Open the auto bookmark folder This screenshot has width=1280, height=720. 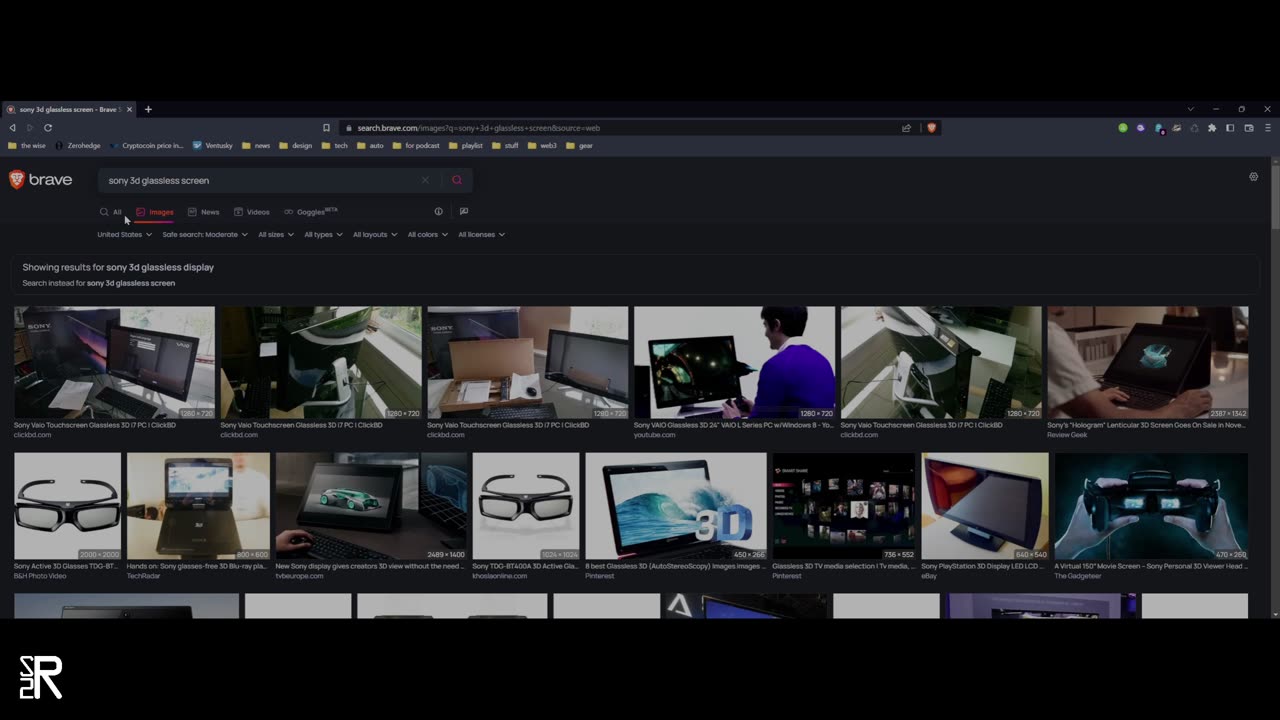click(370, 146)
